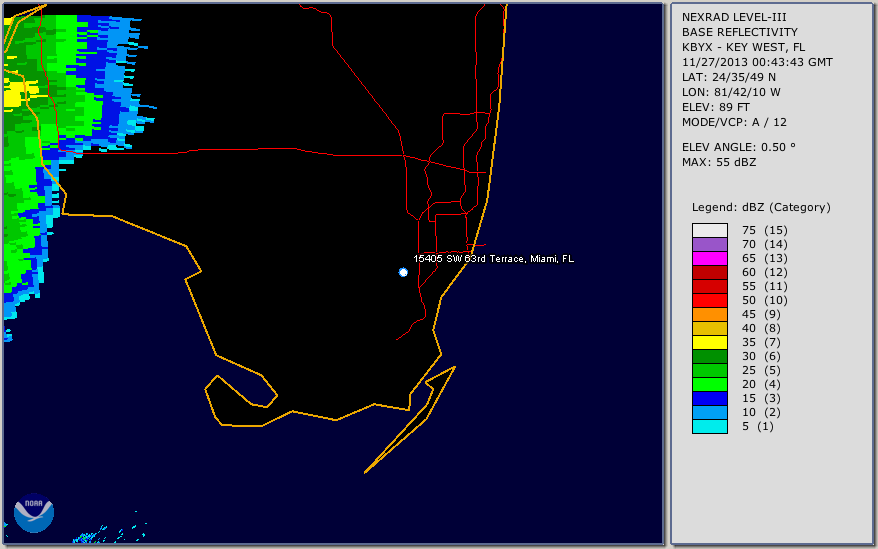Click the BASE REFLECTIVITY label
The height and width of the screenshot is (549, 878).
740,32
